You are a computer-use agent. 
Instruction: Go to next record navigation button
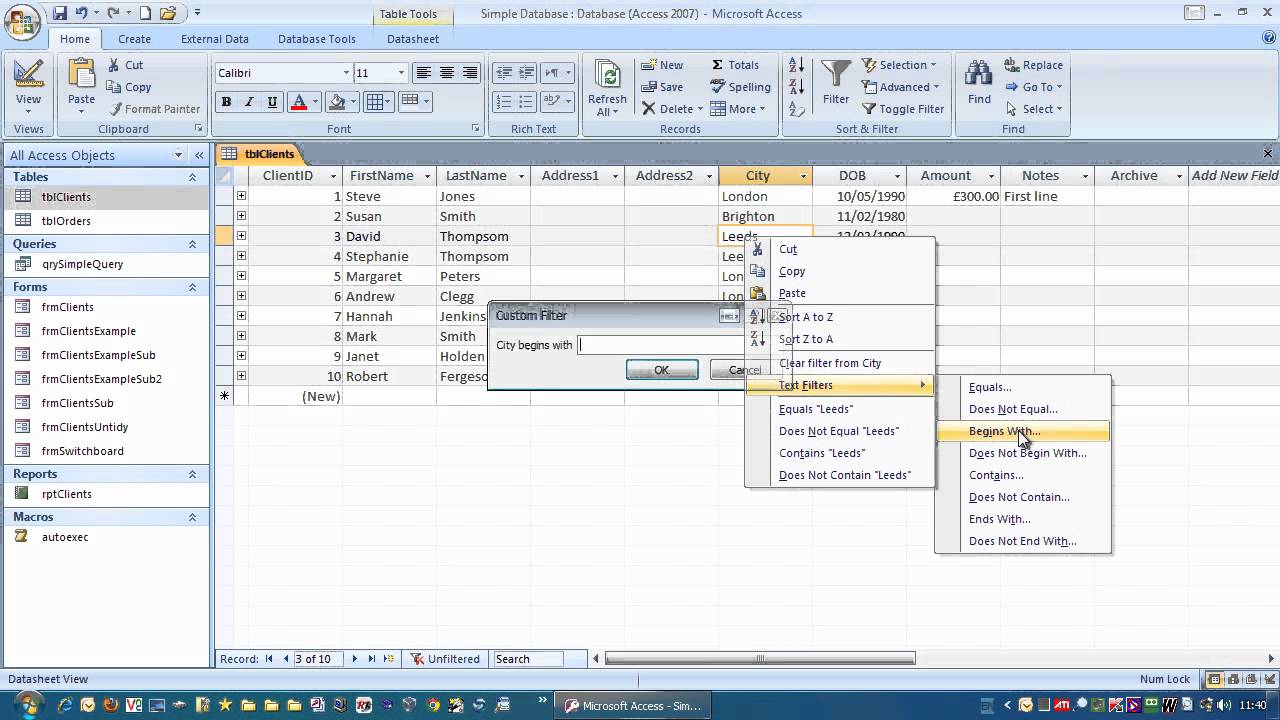[x=354, y=659]
